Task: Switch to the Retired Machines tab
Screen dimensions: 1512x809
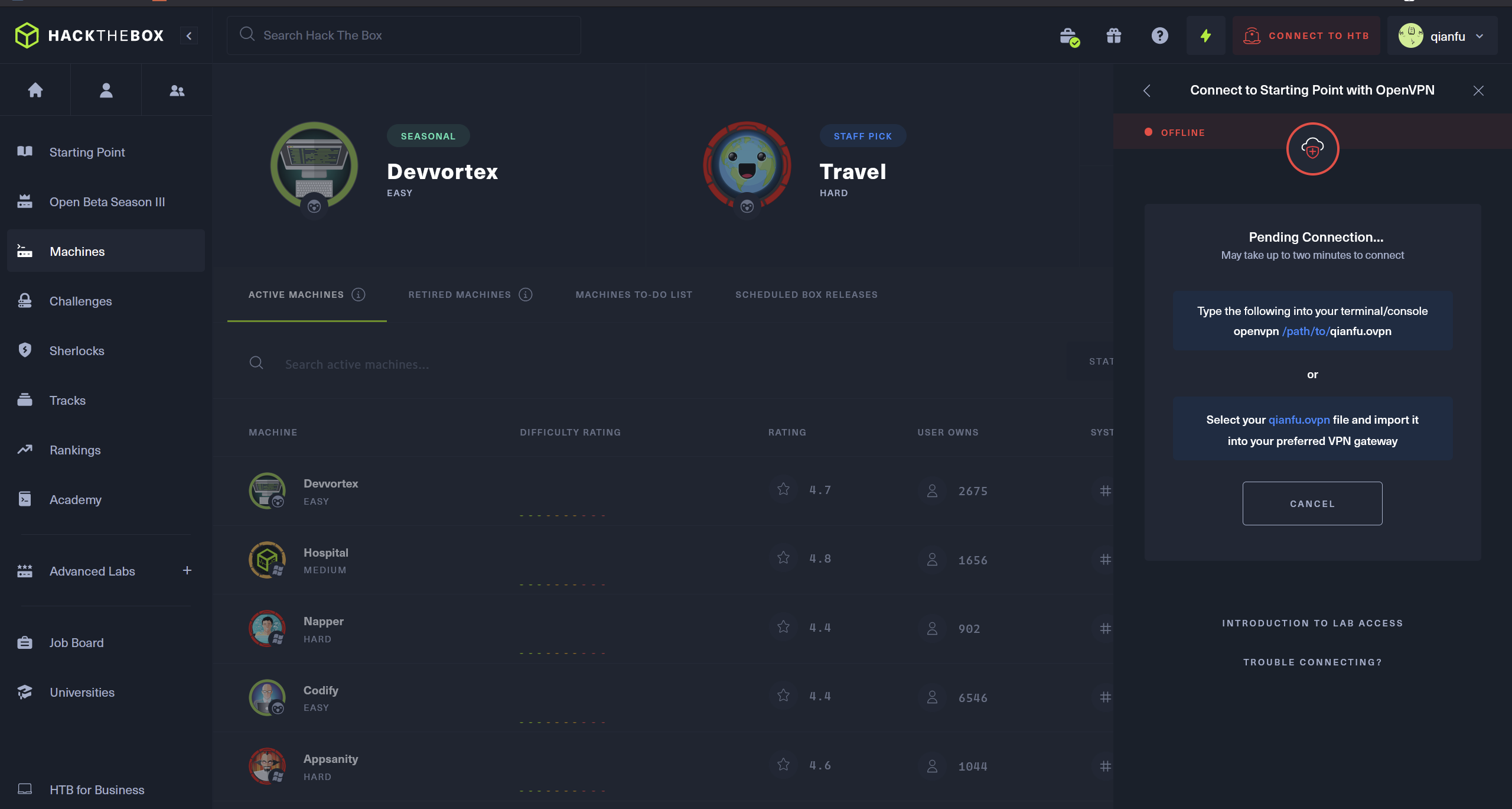Action: point(460,294)
